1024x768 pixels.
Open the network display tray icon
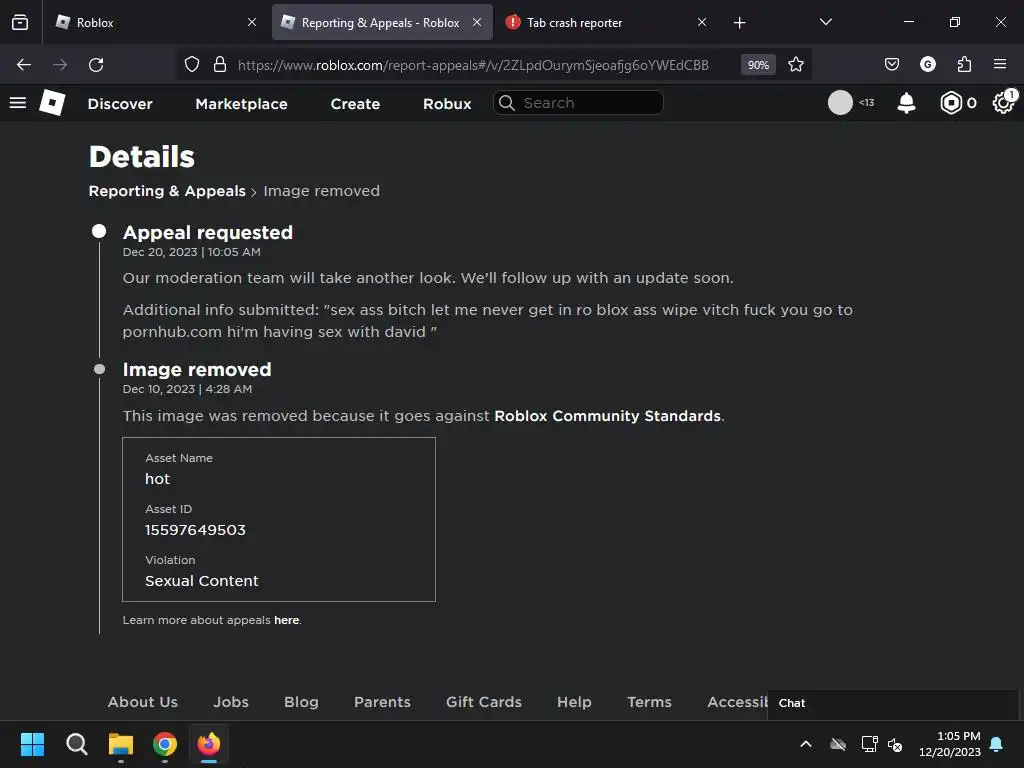click(869, 744)
